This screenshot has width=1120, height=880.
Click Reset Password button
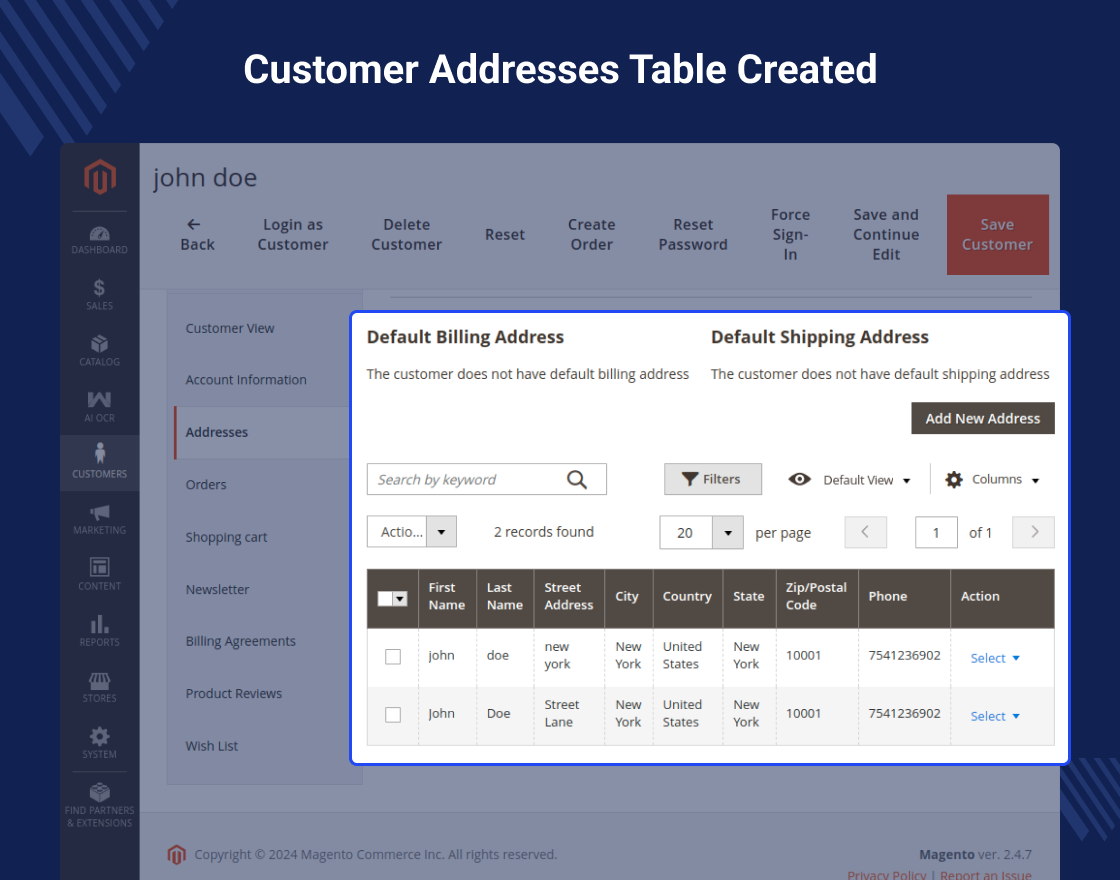(x=693, y=234)
